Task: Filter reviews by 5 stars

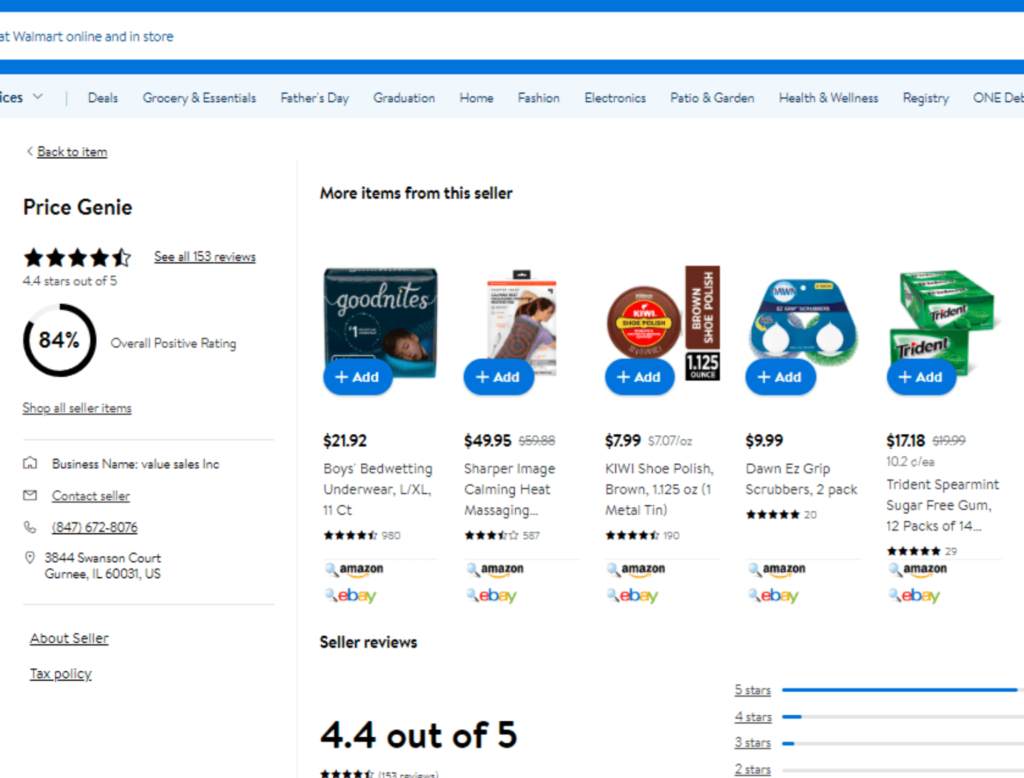Action: tap(753, 690)
